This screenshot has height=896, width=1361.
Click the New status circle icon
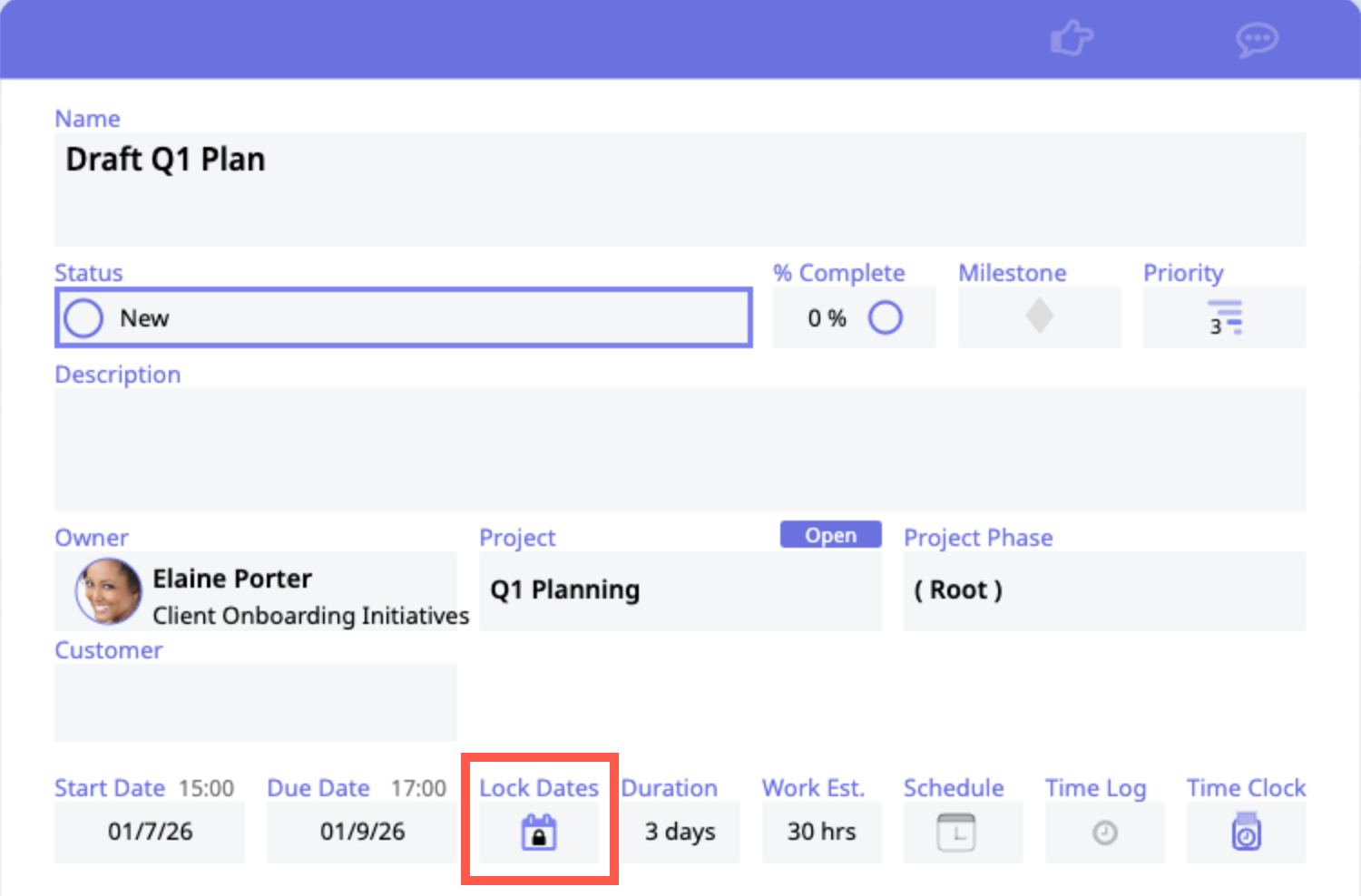coord(83,318)
